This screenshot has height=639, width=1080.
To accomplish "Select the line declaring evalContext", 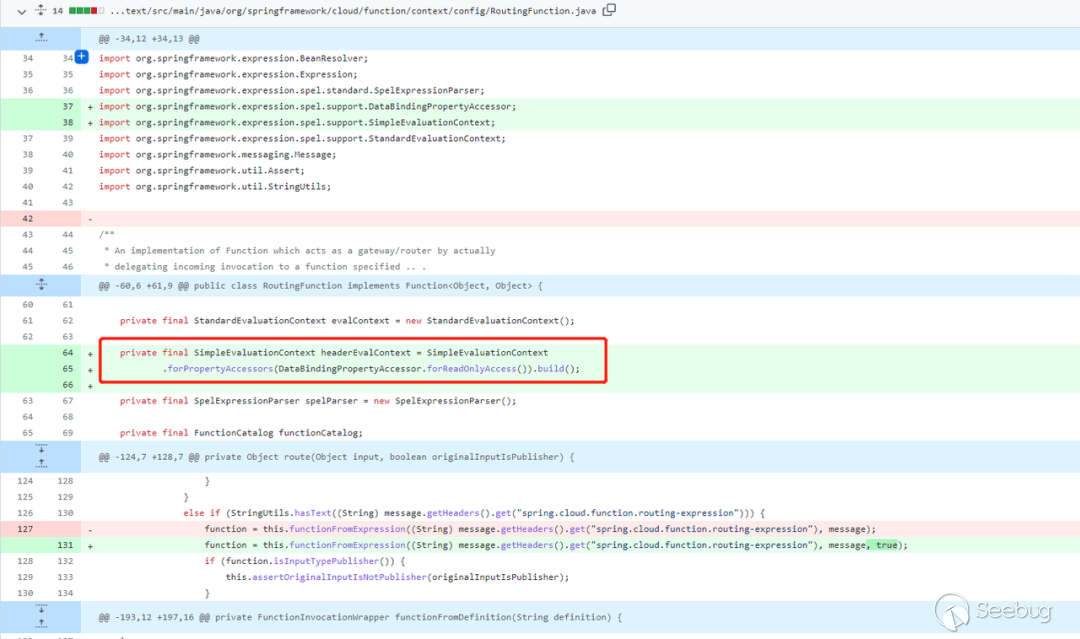I will pos(346,320).
